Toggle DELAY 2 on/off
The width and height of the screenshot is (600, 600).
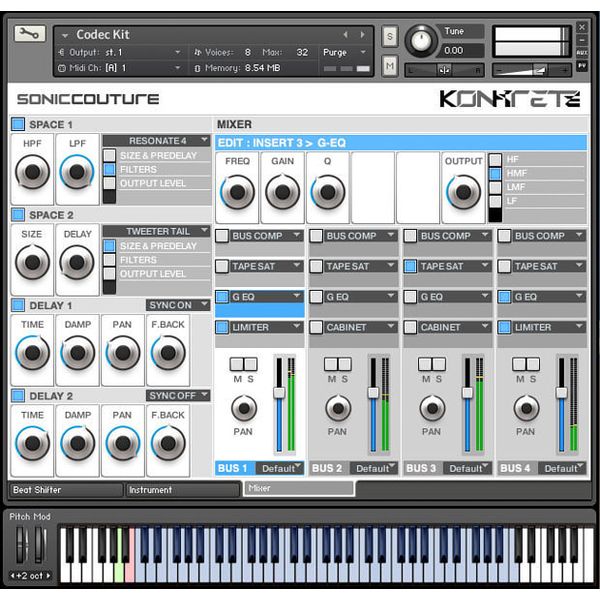18,396
